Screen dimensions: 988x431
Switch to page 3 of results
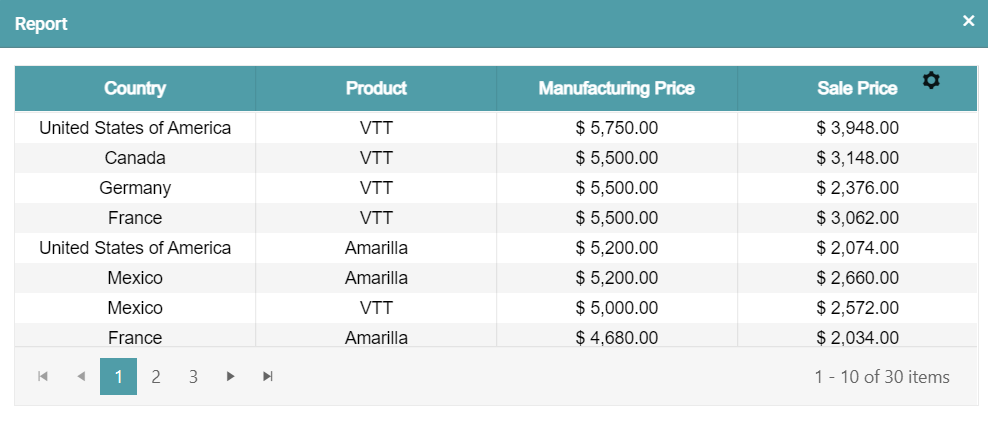click(x=193, y=377)
